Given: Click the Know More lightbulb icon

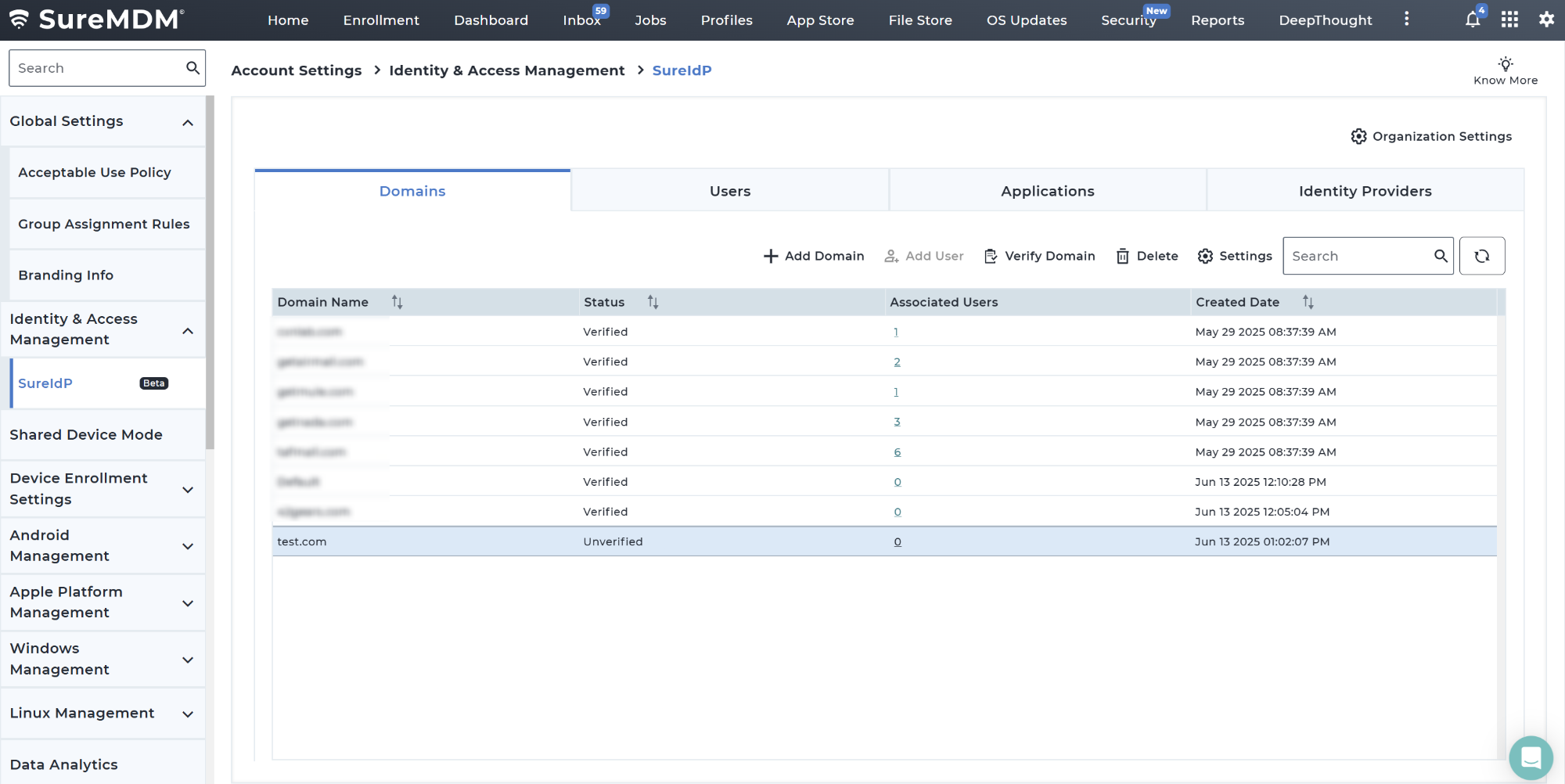Looking at the screenshot, I should 1505,64.
